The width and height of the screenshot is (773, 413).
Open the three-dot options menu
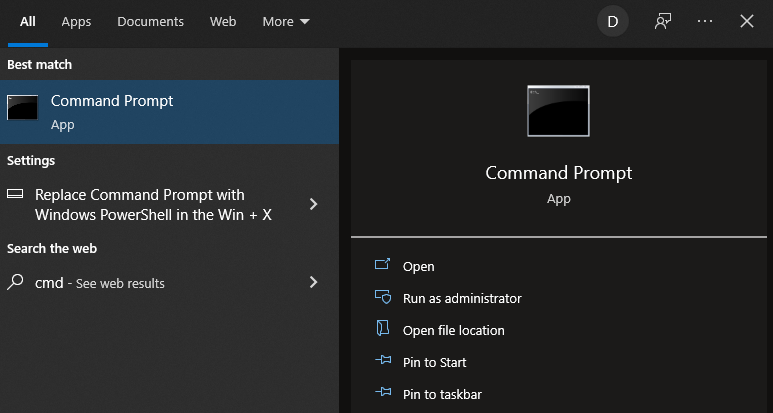coord(705,21)
